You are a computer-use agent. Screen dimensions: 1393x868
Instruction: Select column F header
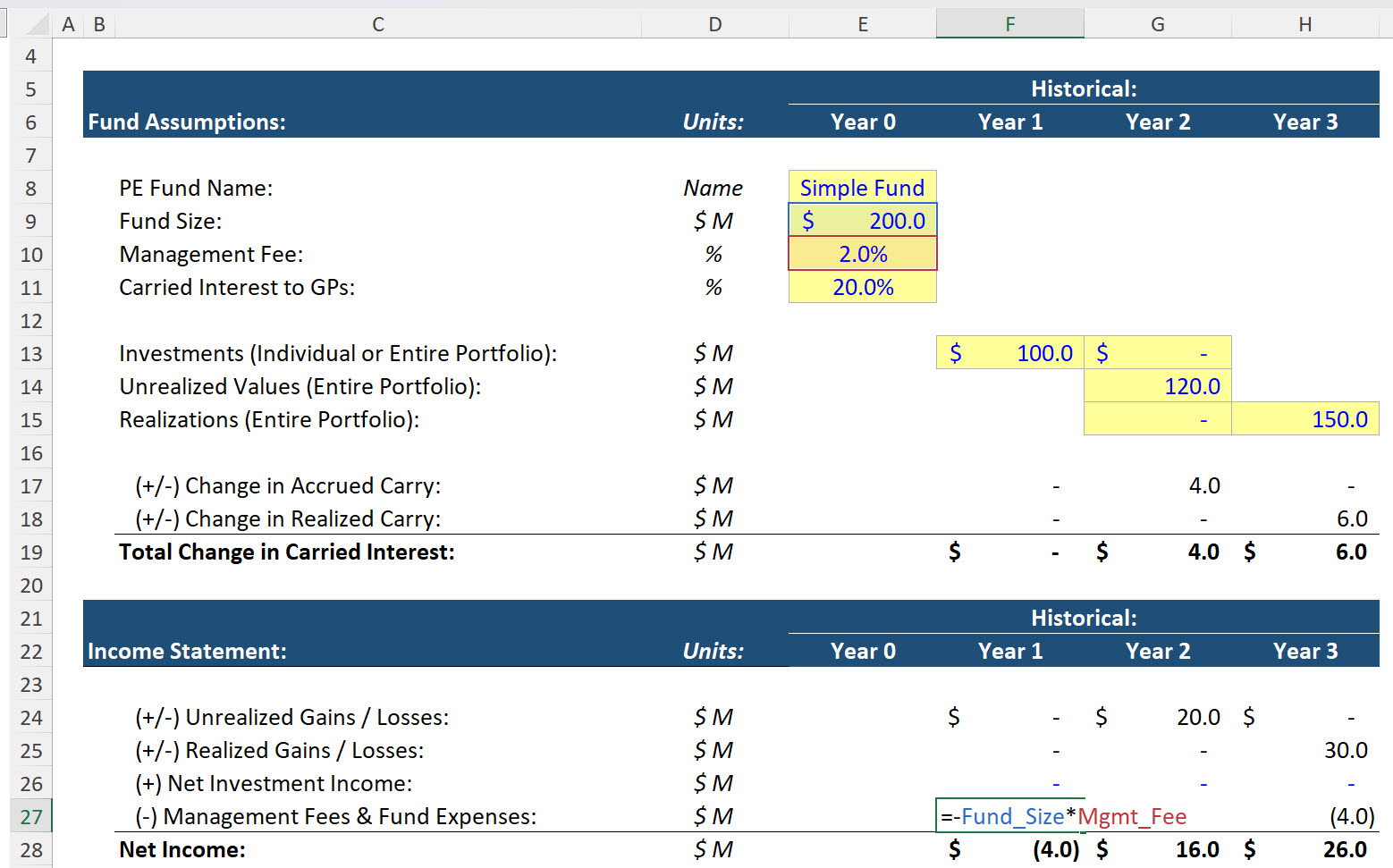tap(1010, 24)
